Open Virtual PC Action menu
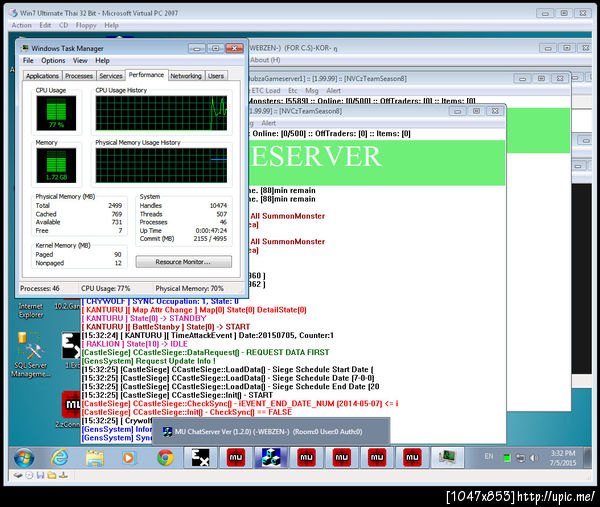Image resolution: width=600 pixels, height=507 pixels. click(21, 25)
